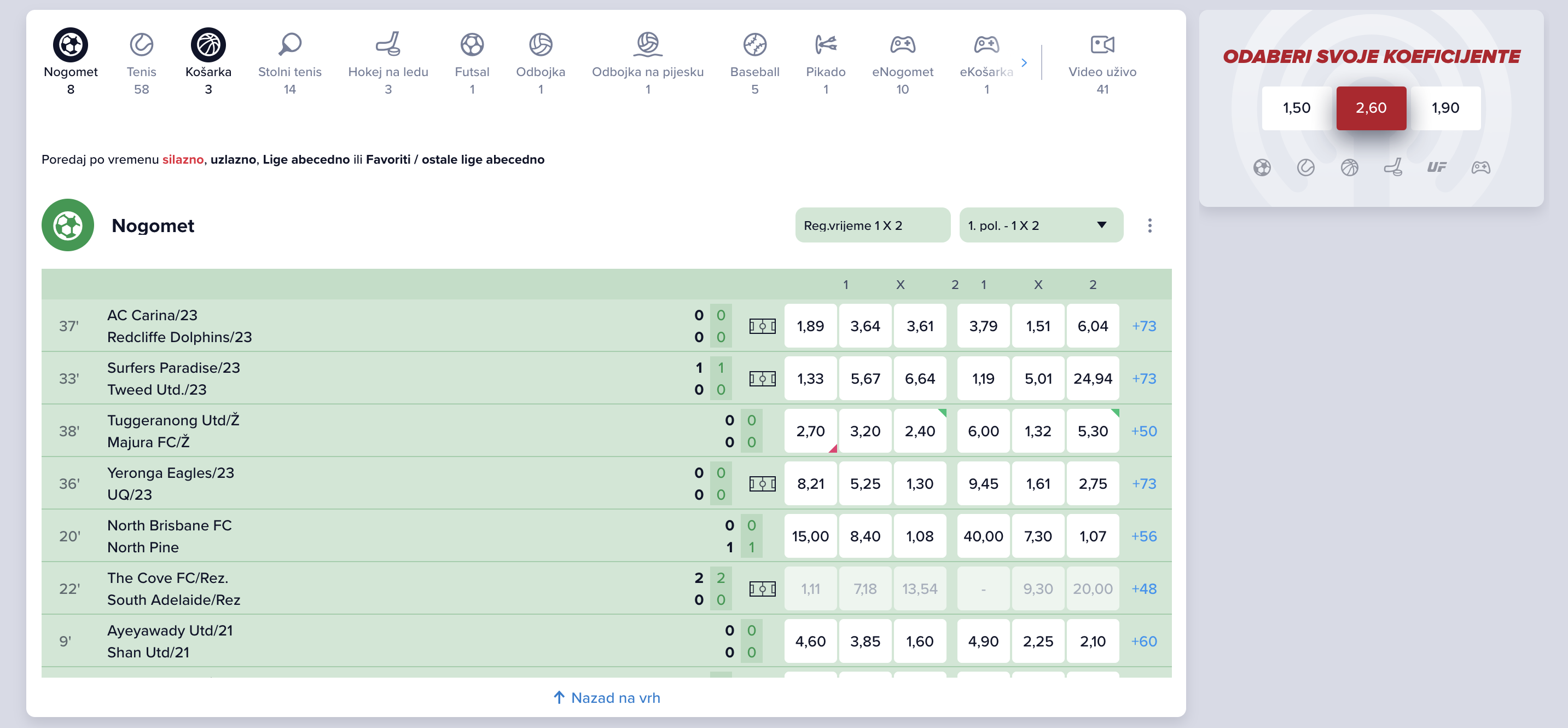Image resolution: width=1568 pixels, height=728 pixels.
Task: Click the UF icon in koeficijente widget
Action: pos(1437,167)
